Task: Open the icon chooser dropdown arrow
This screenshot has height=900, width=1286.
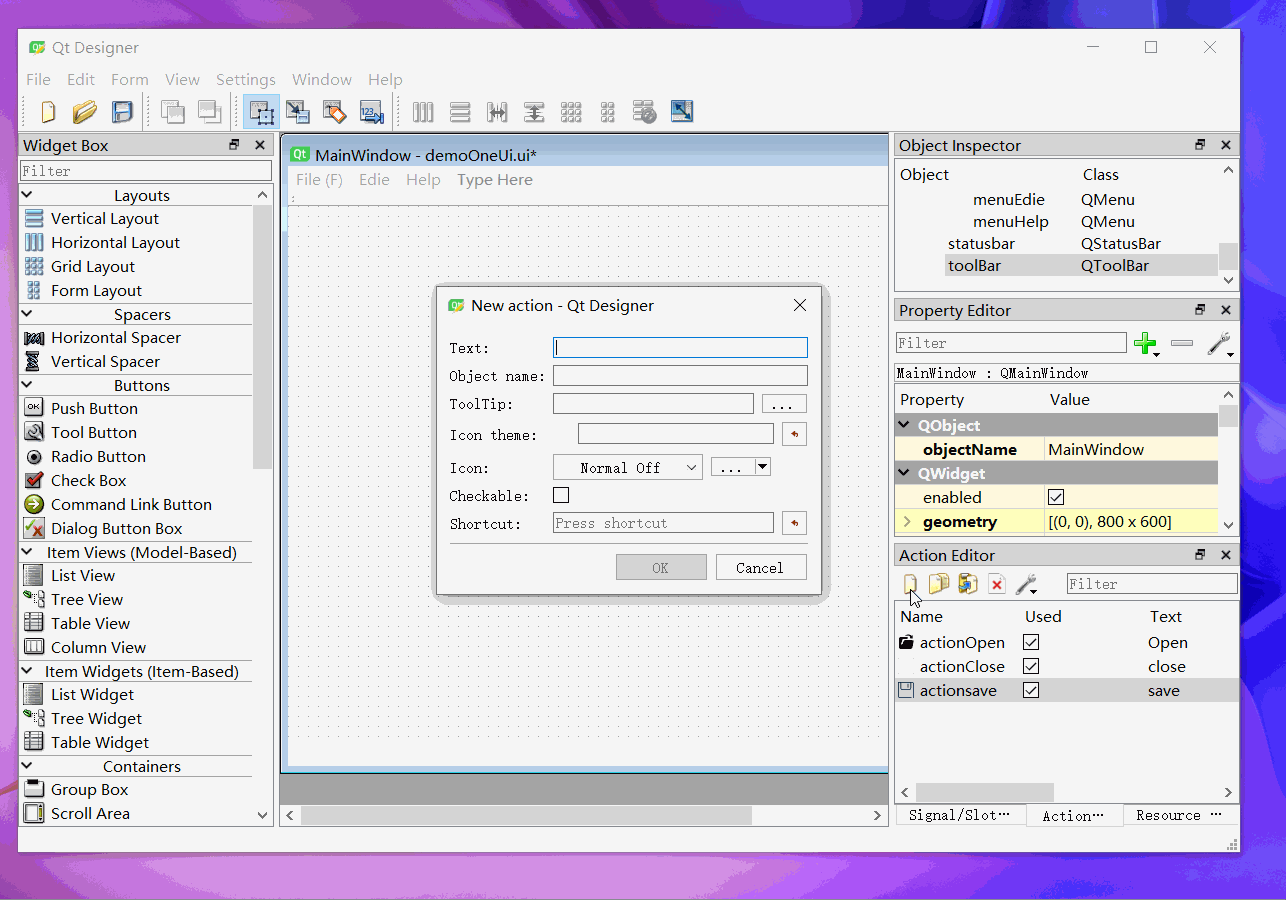Action: (x=763, y=466)
